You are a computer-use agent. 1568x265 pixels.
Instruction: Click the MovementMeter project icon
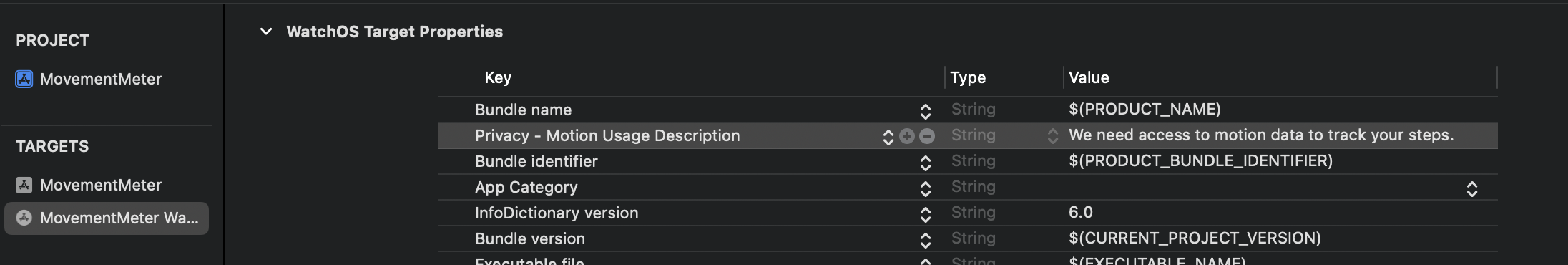point(24,79)
